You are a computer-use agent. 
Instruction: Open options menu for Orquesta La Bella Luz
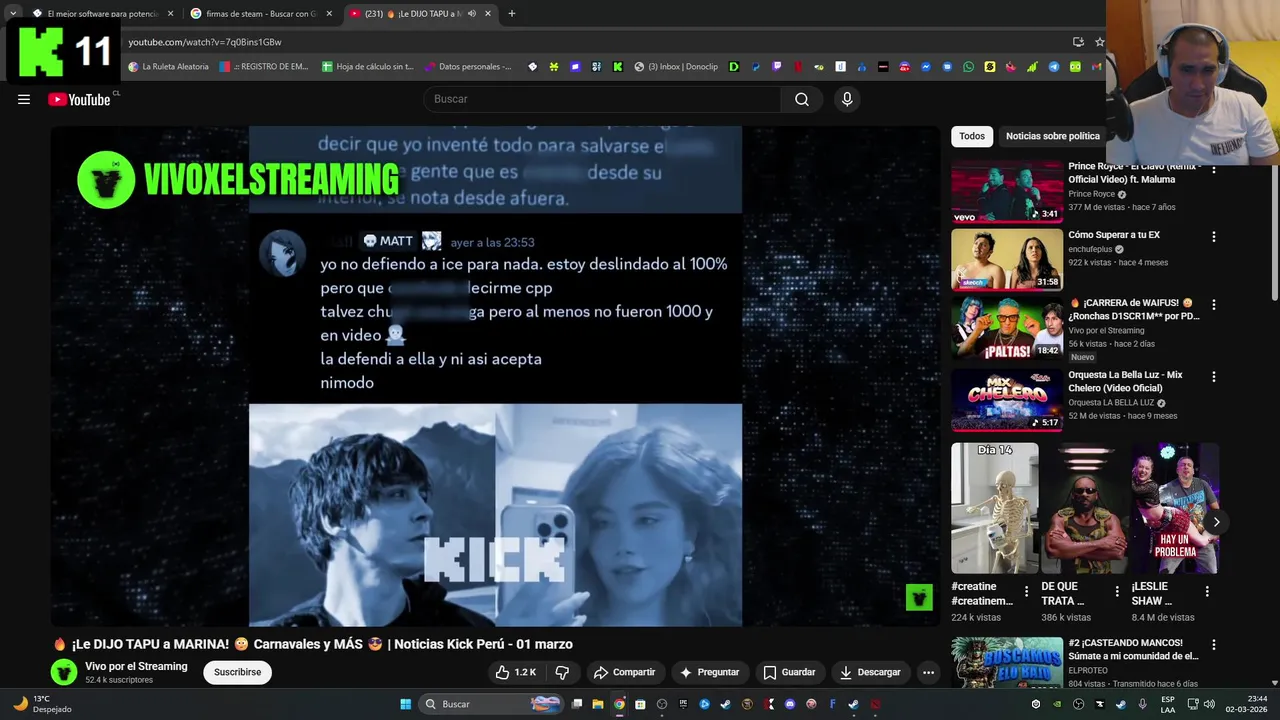point(1214,377)
